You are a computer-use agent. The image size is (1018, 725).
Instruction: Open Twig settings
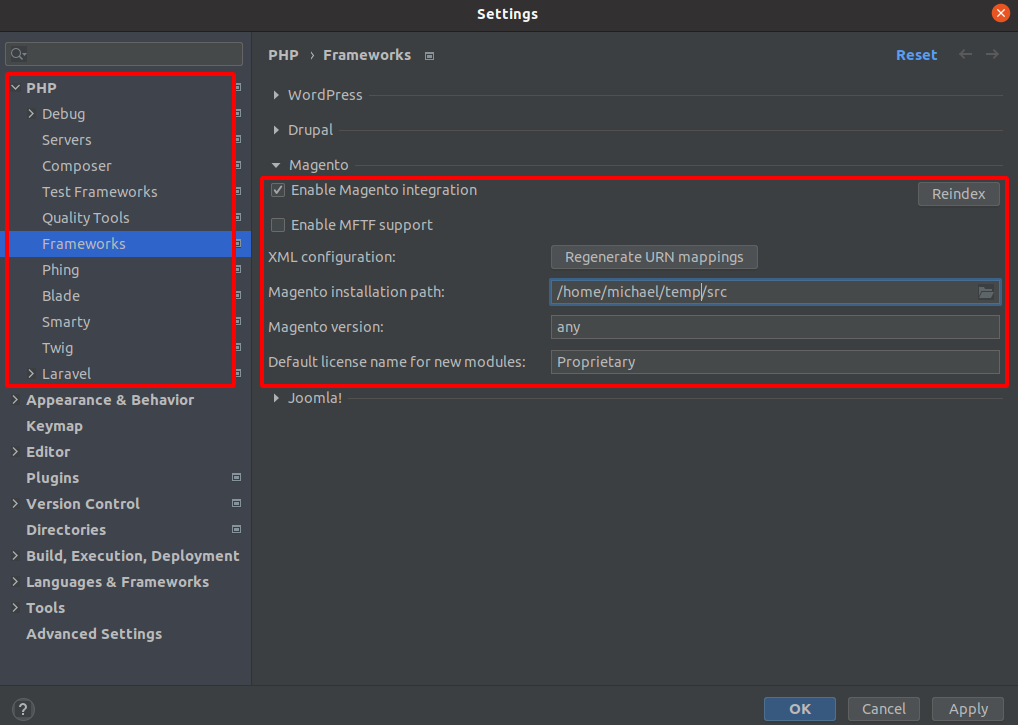click(x=58, y=347)
